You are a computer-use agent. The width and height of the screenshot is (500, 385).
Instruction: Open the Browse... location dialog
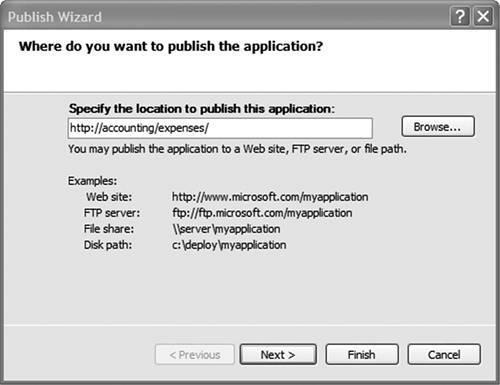(x=438, y=127)
